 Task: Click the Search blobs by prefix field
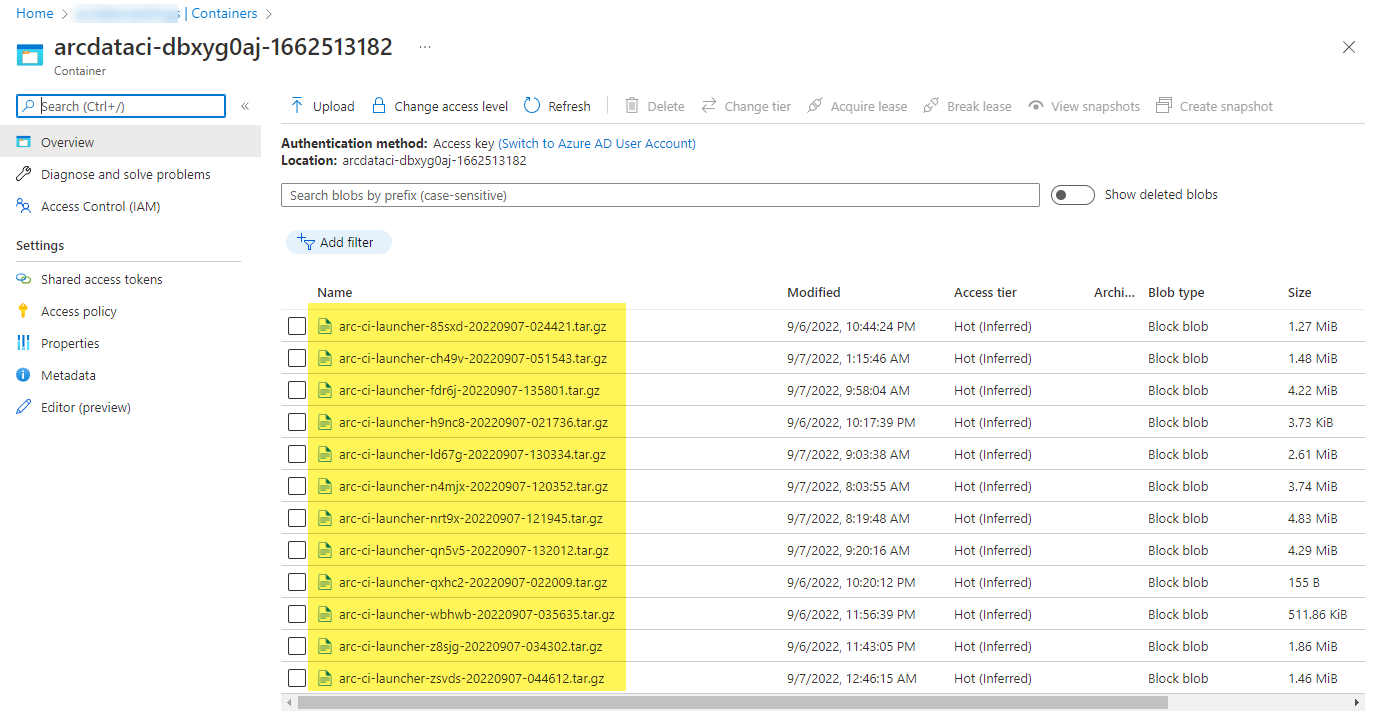[x=660, y=195]
